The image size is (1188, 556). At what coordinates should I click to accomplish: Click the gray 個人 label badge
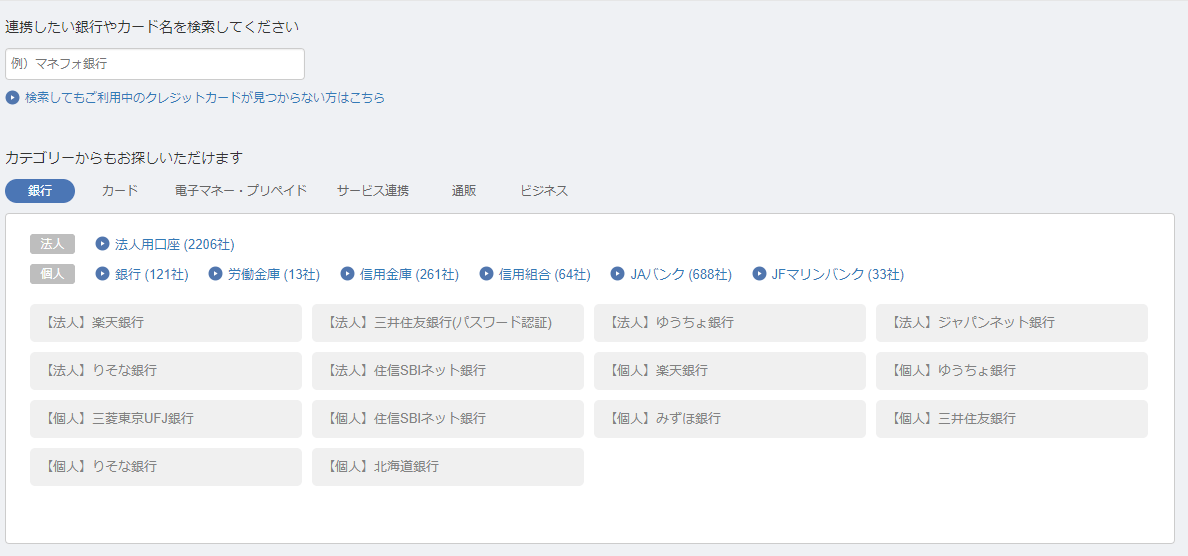pos(52,273)
